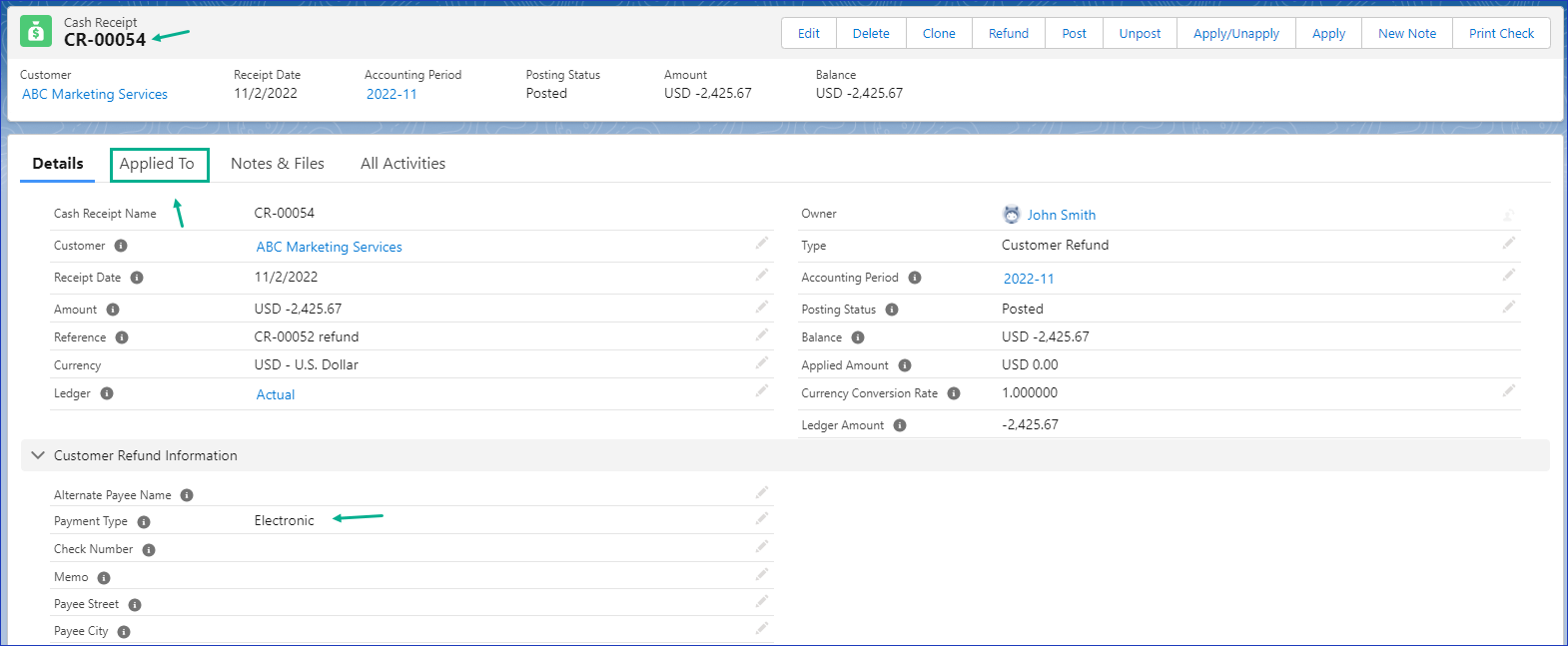Show help info for the Customer field
The height and width of the screenshot is (646, 1568).
tap(121, 246)
